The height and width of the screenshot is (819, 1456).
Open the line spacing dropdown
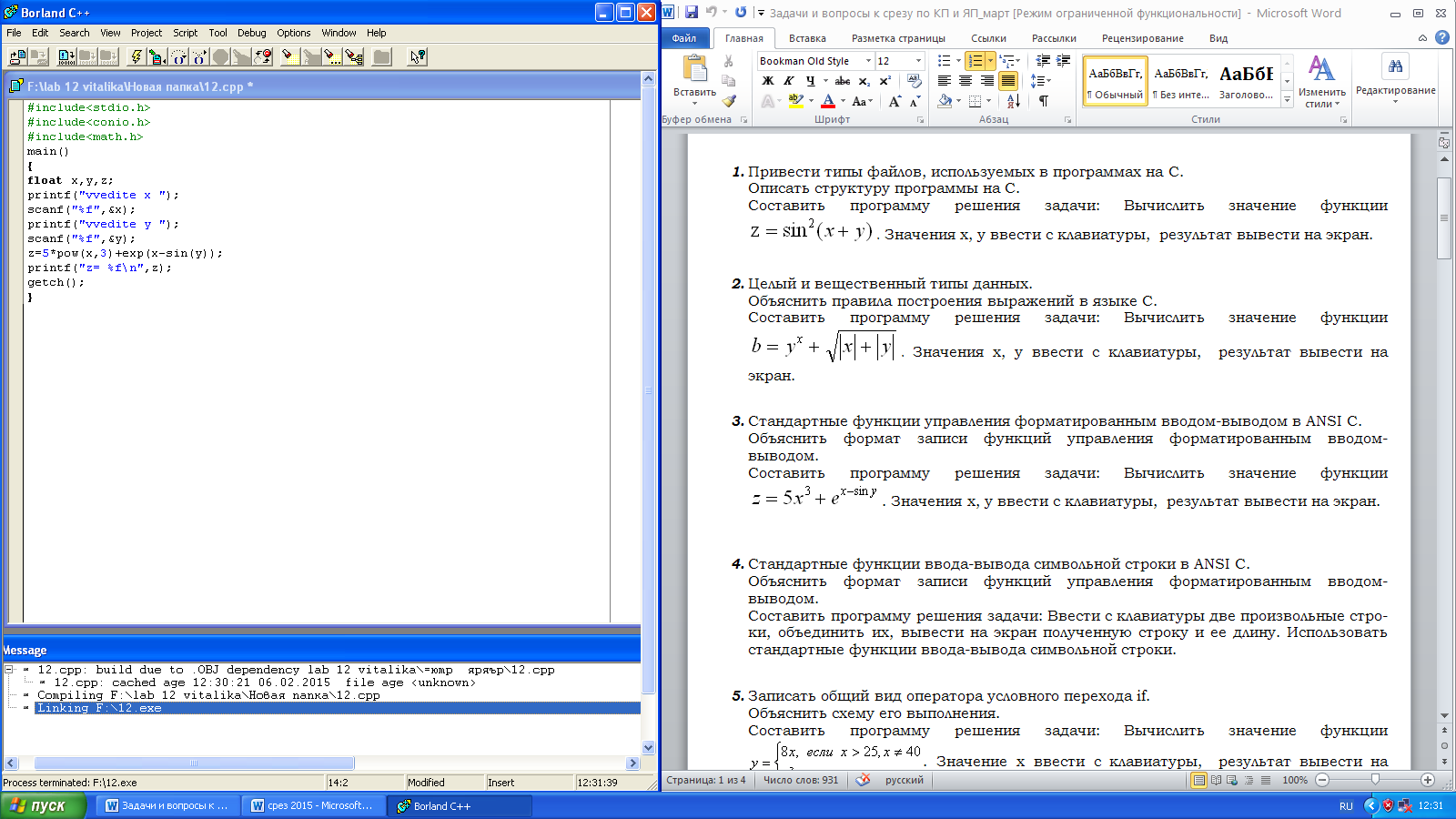(x=1041, y=81)
